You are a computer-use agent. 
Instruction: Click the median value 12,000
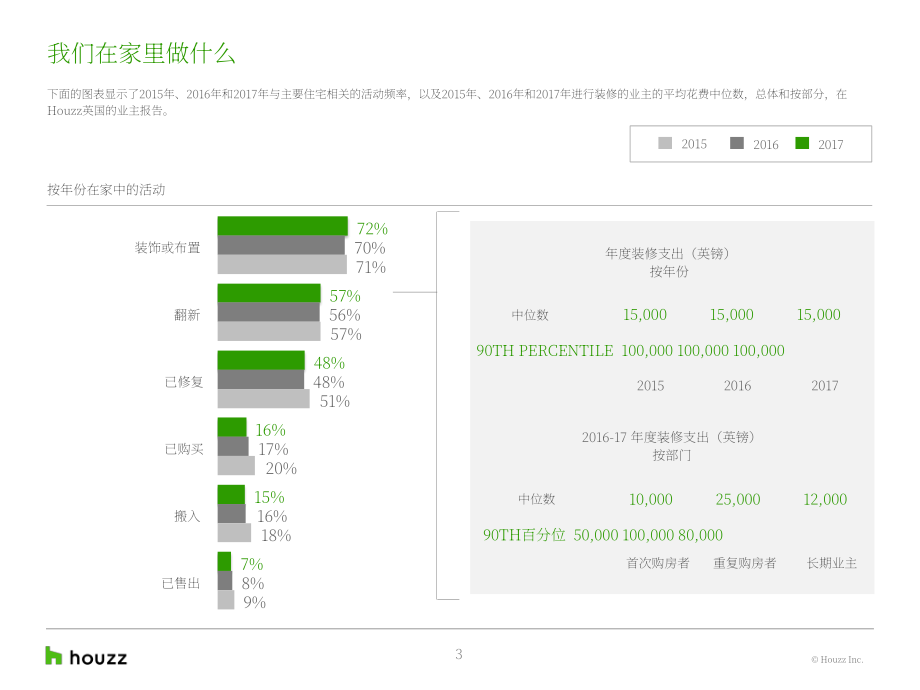(825, 499)
